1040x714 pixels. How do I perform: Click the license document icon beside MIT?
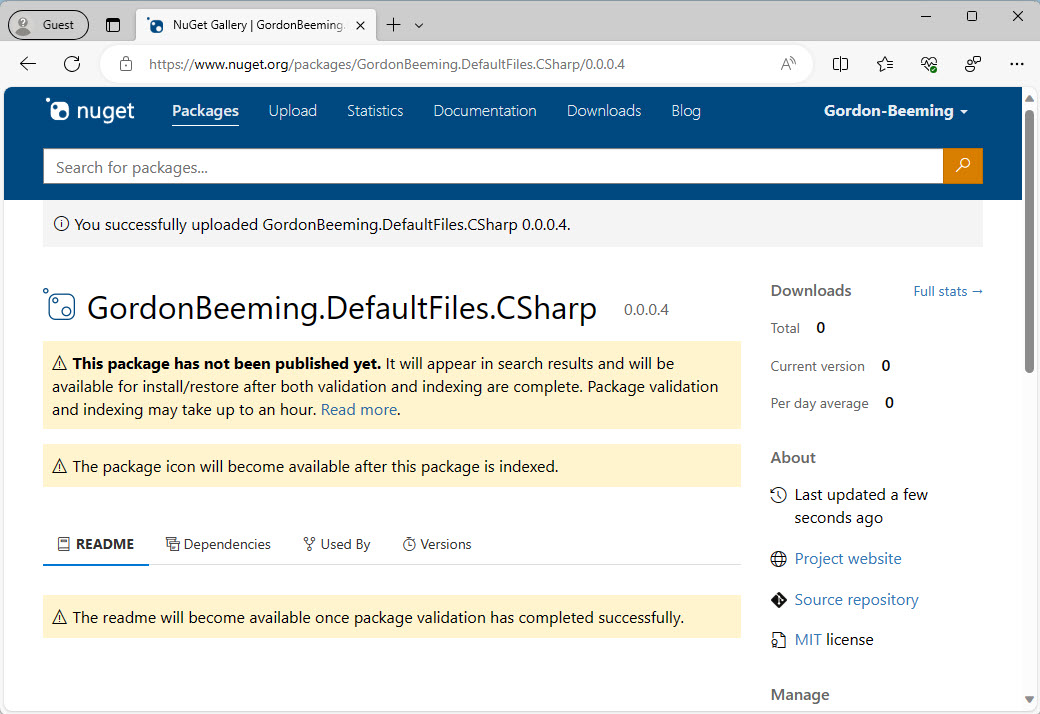coord(779,640)
